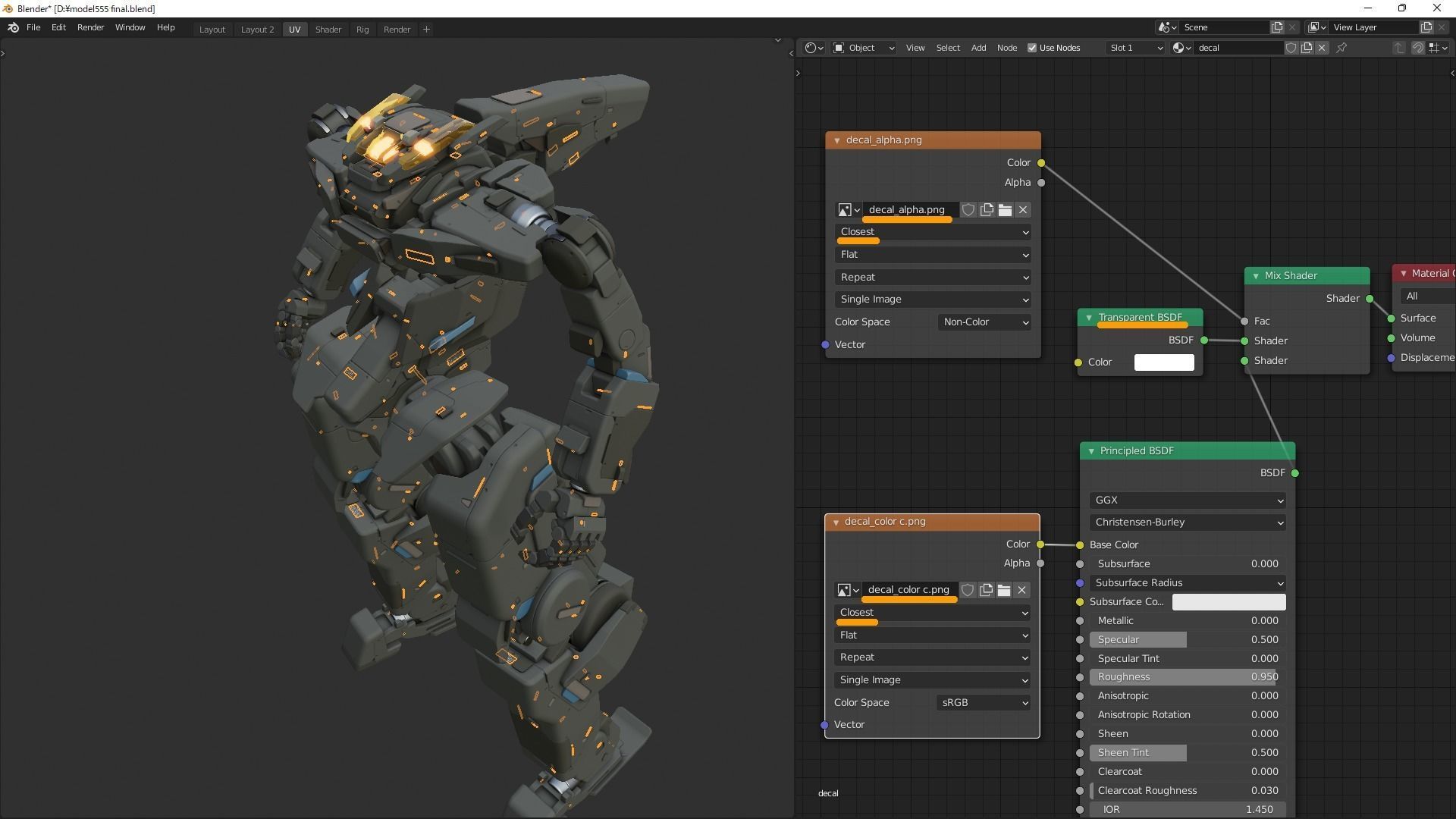Open the File menu
1456x819 pixels.
coord(33,27)
